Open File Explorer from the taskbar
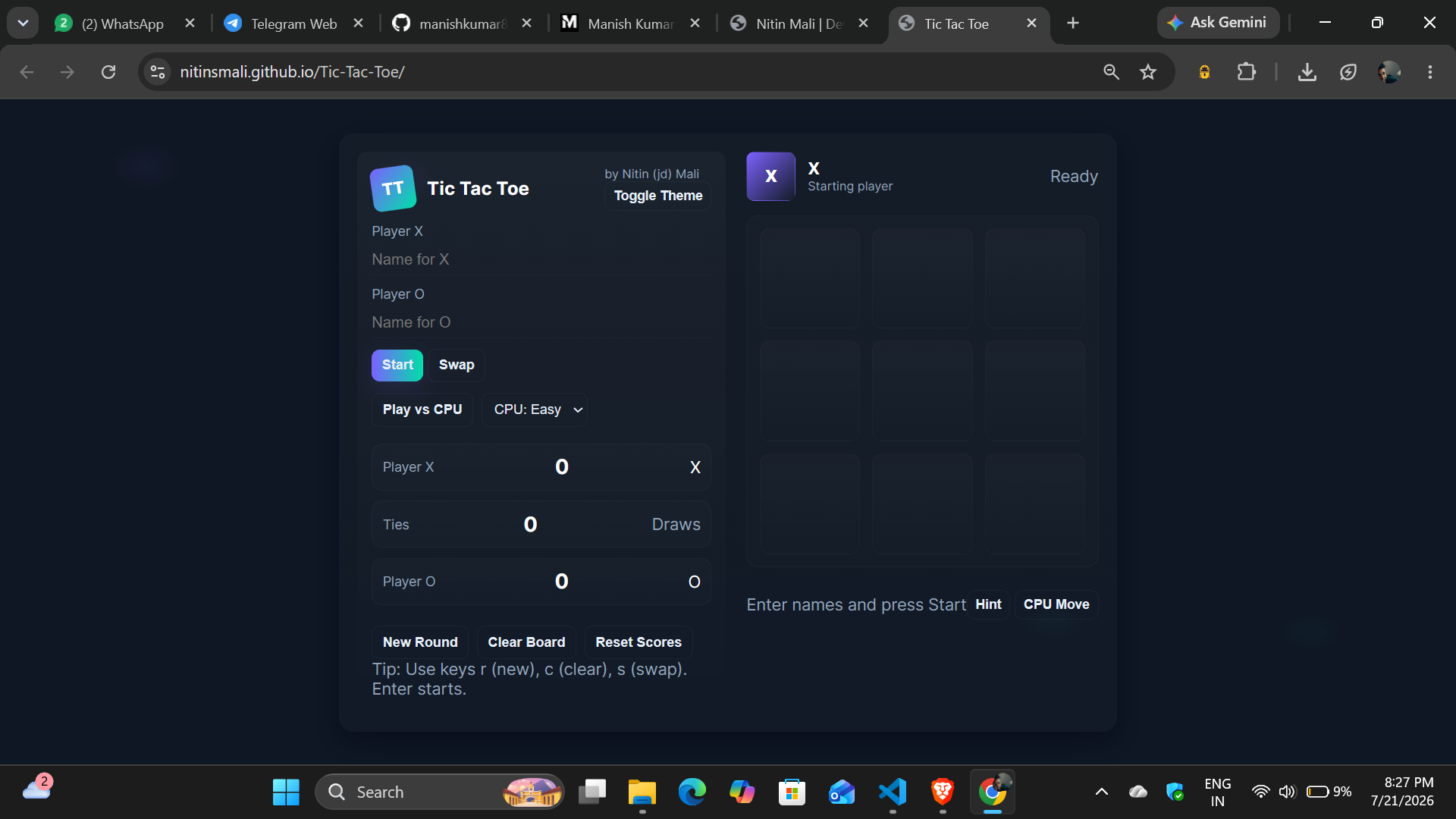1456x819 pixels. 642,792
